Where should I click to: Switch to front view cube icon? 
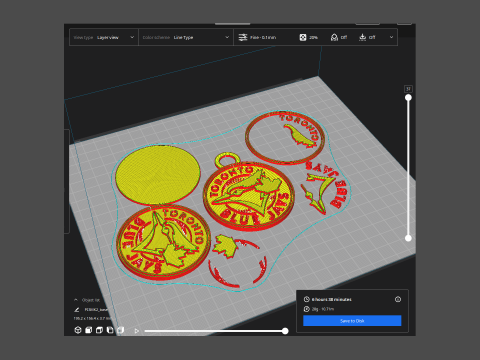tap(88, 330)
